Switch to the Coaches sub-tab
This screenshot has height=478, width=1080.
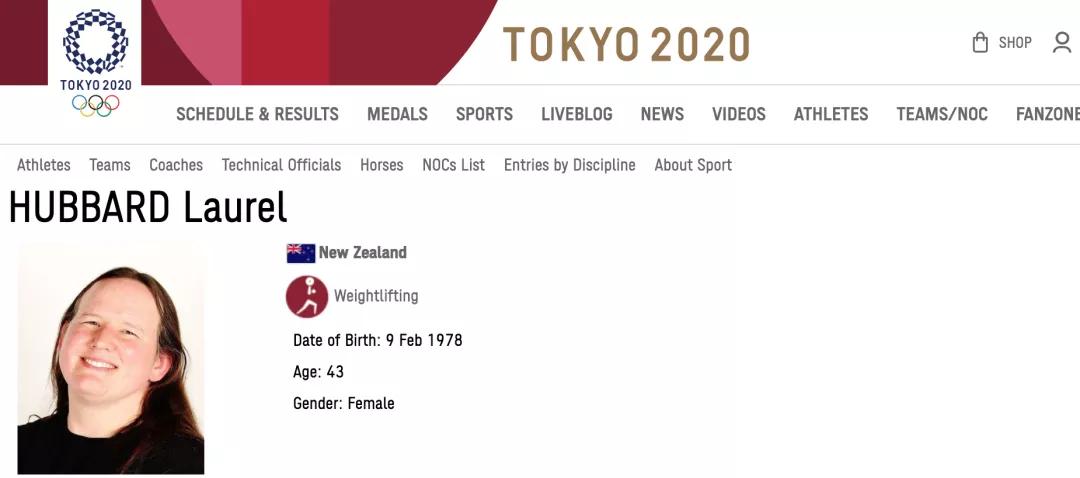176,165
